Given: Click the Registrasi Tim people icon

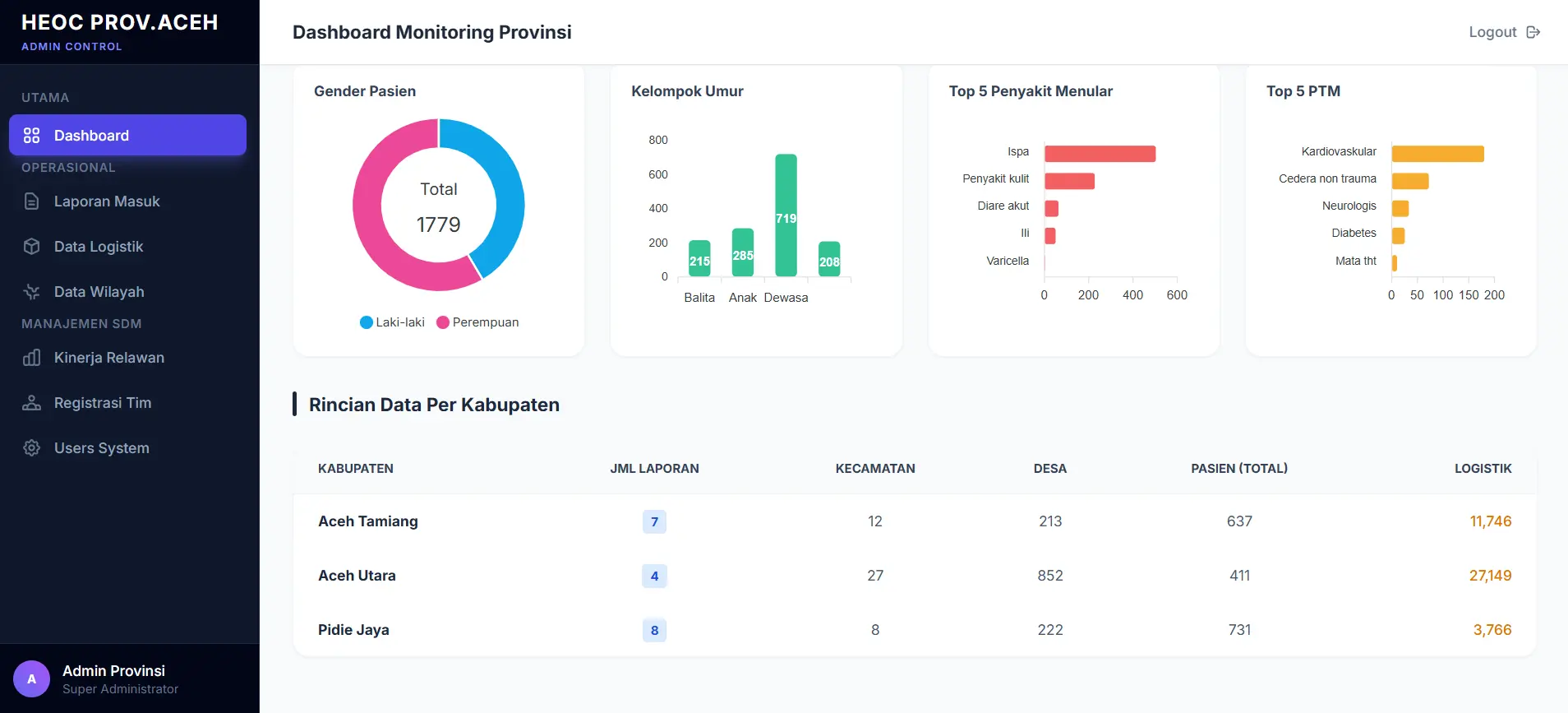Looking at the screenshot, I should pos(32,403).
